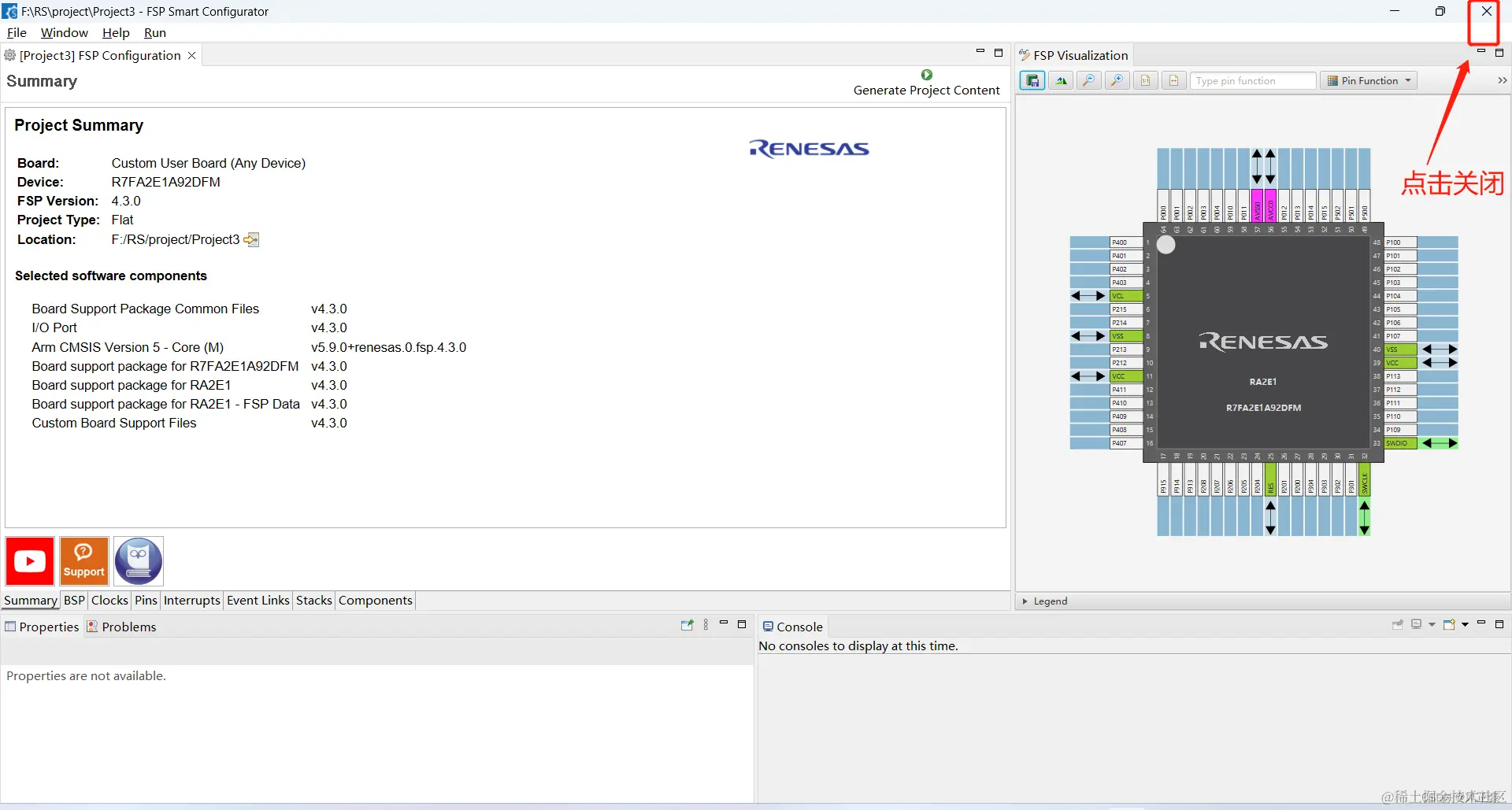
Task: Open the Help menu
Action: tap(116, 32)
